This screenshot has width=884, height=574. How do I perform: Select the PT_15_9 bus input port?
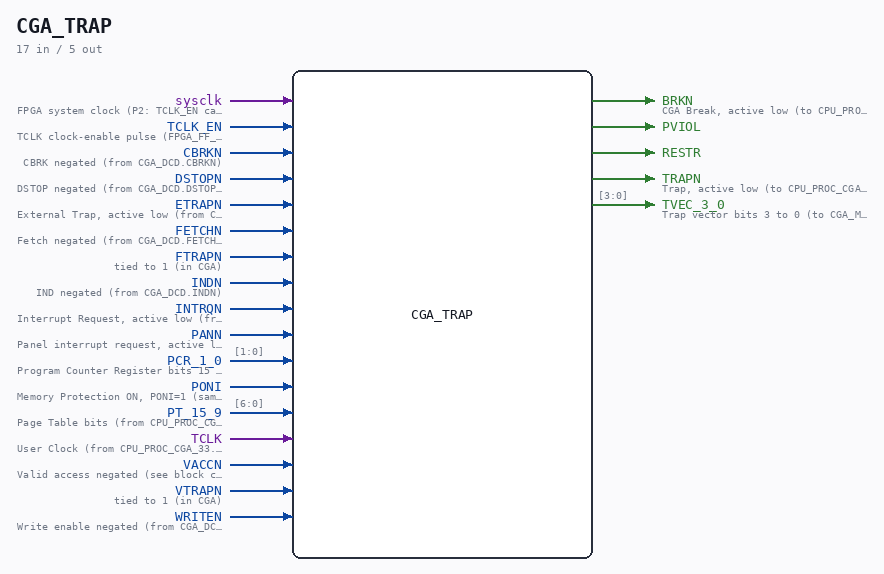click(195, 412)
